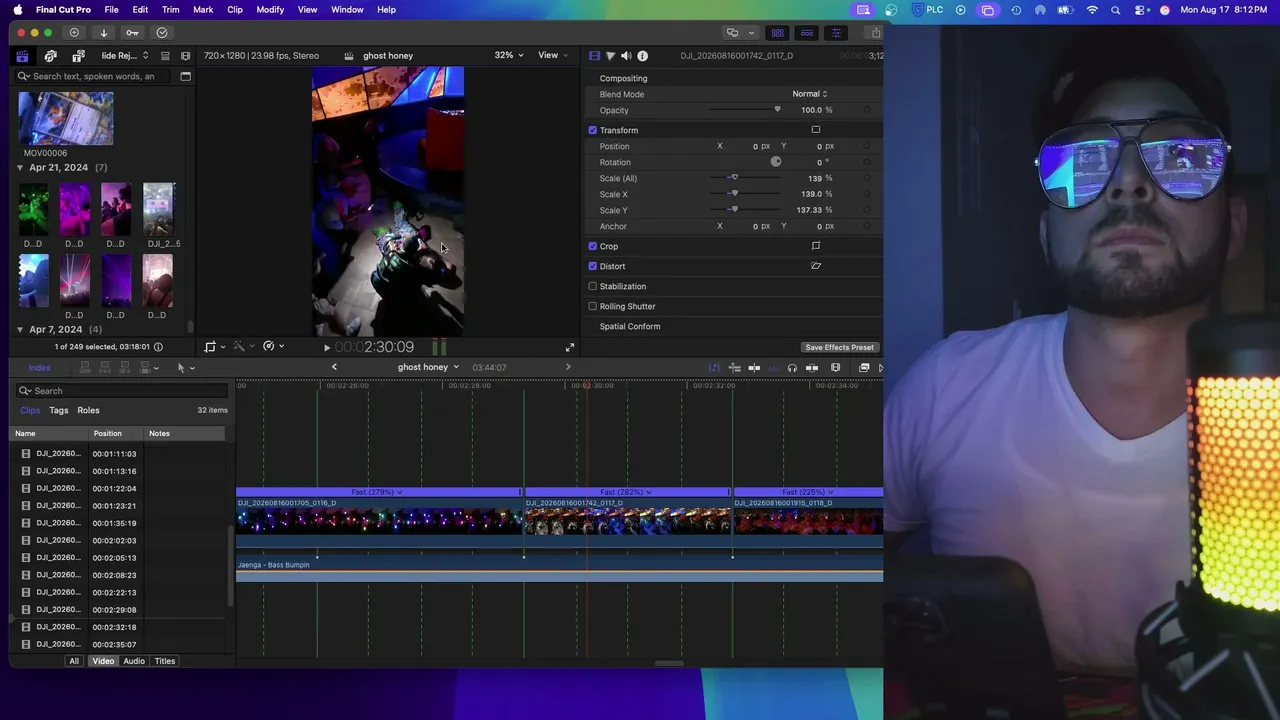Disable the Crop checkbox
Screen dimensions: 1280x720
[593, 246]
